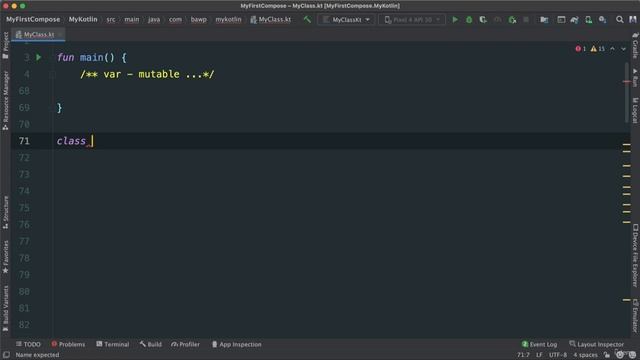Click the error count indicator
The height and width of the screenshot is (360, 640).
(x=581, y=49)
